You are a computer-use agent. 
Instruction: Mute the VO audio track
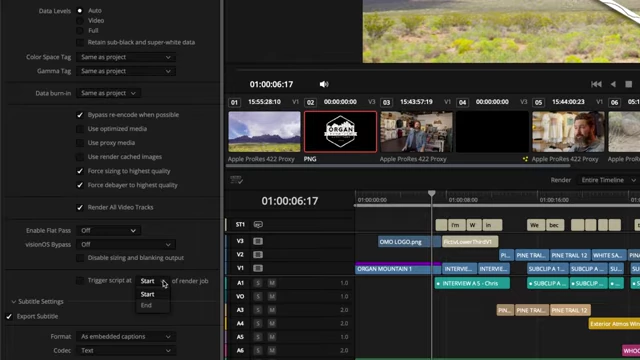[x=272, y=296]
